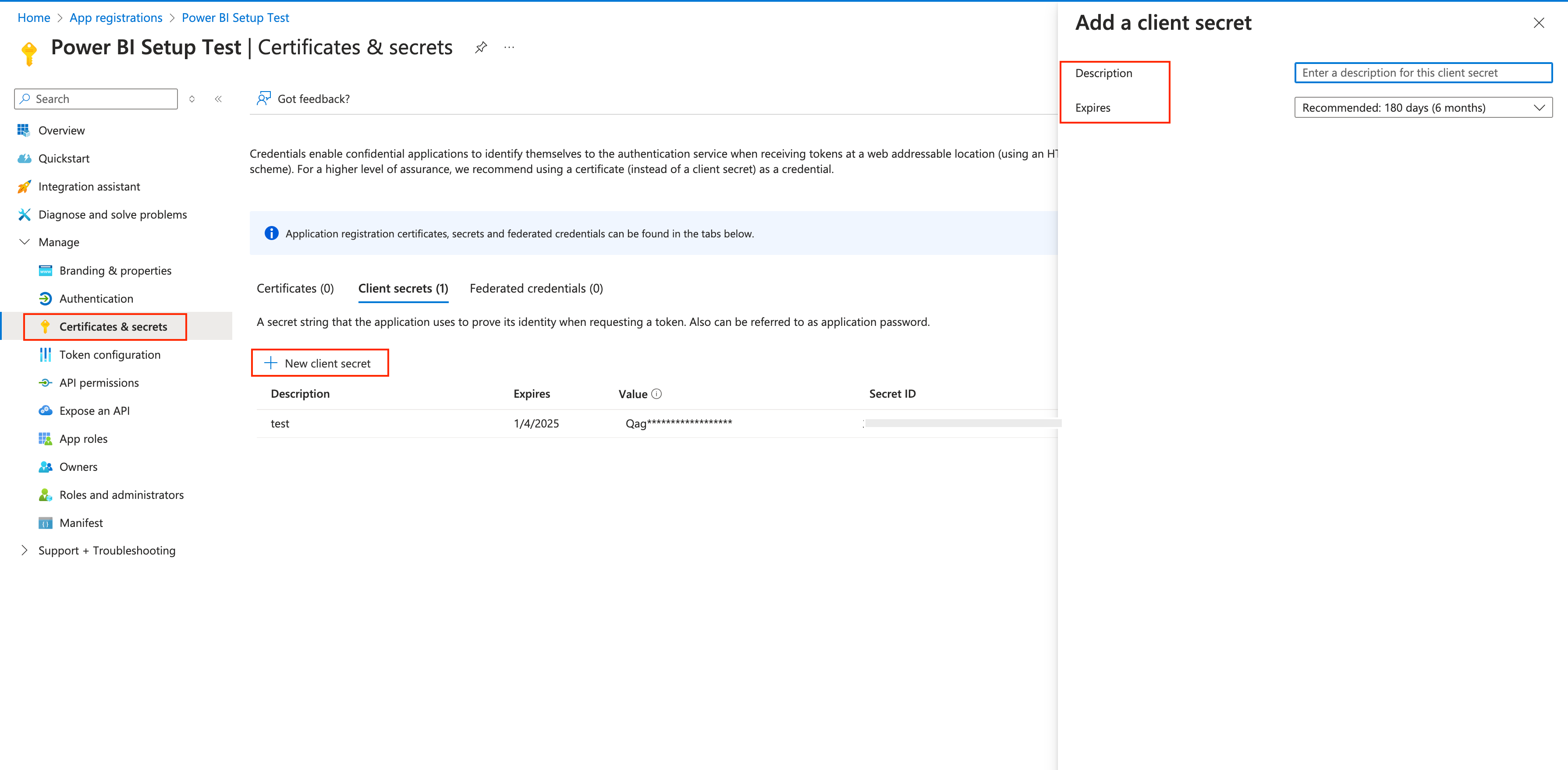Click the Token configuration bars icon
The image size is (1568, 770).
(45, 355)
